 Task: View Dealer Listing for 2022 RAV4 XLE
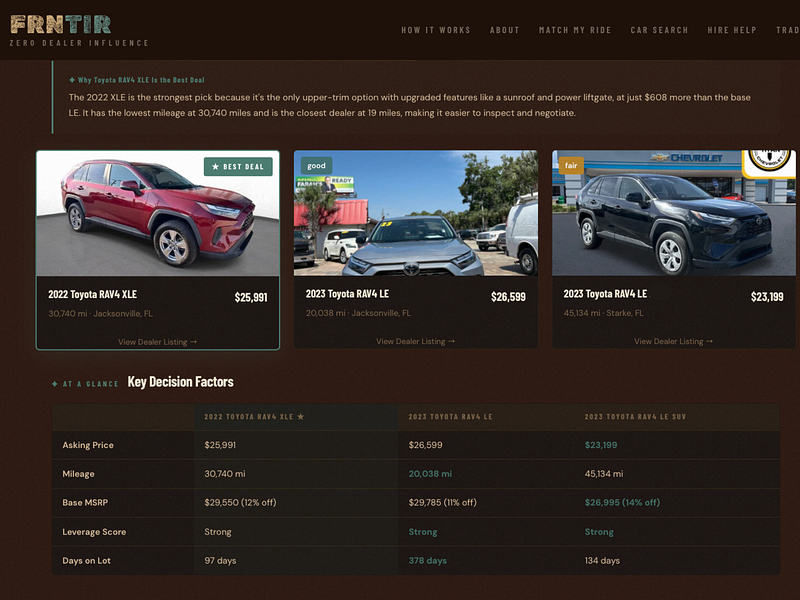pyautogui.click(x=158, y=342)
